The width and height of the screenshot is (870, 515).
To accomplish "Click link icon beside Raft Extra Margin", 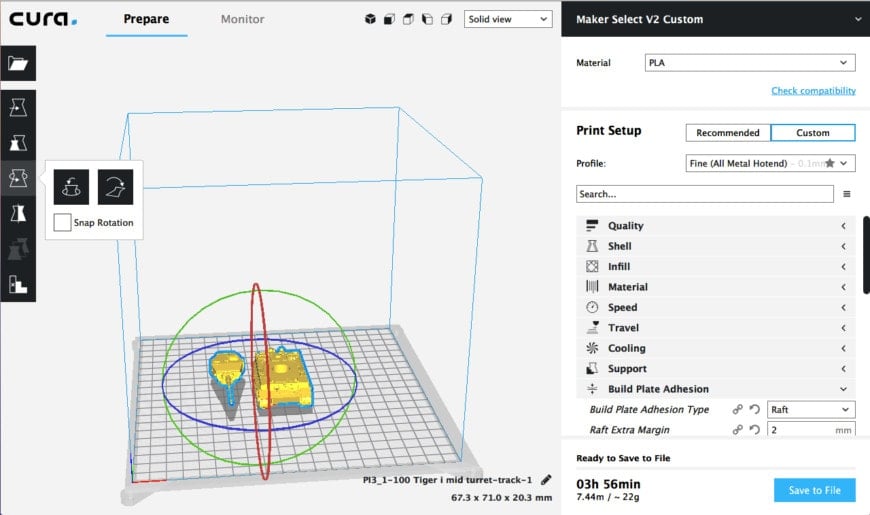I will [737, 430].
